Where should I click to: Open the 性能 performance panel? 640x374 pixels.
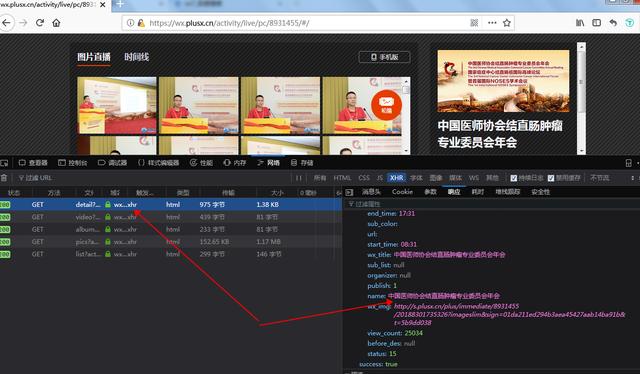[201, 163]
